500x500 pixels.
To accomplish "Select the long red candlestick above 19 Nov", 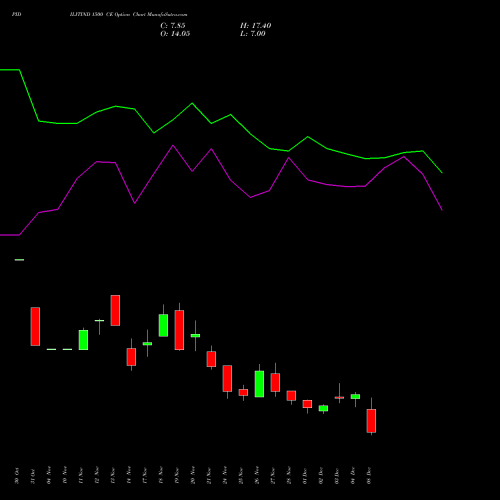I will click(x=179, y=330).
